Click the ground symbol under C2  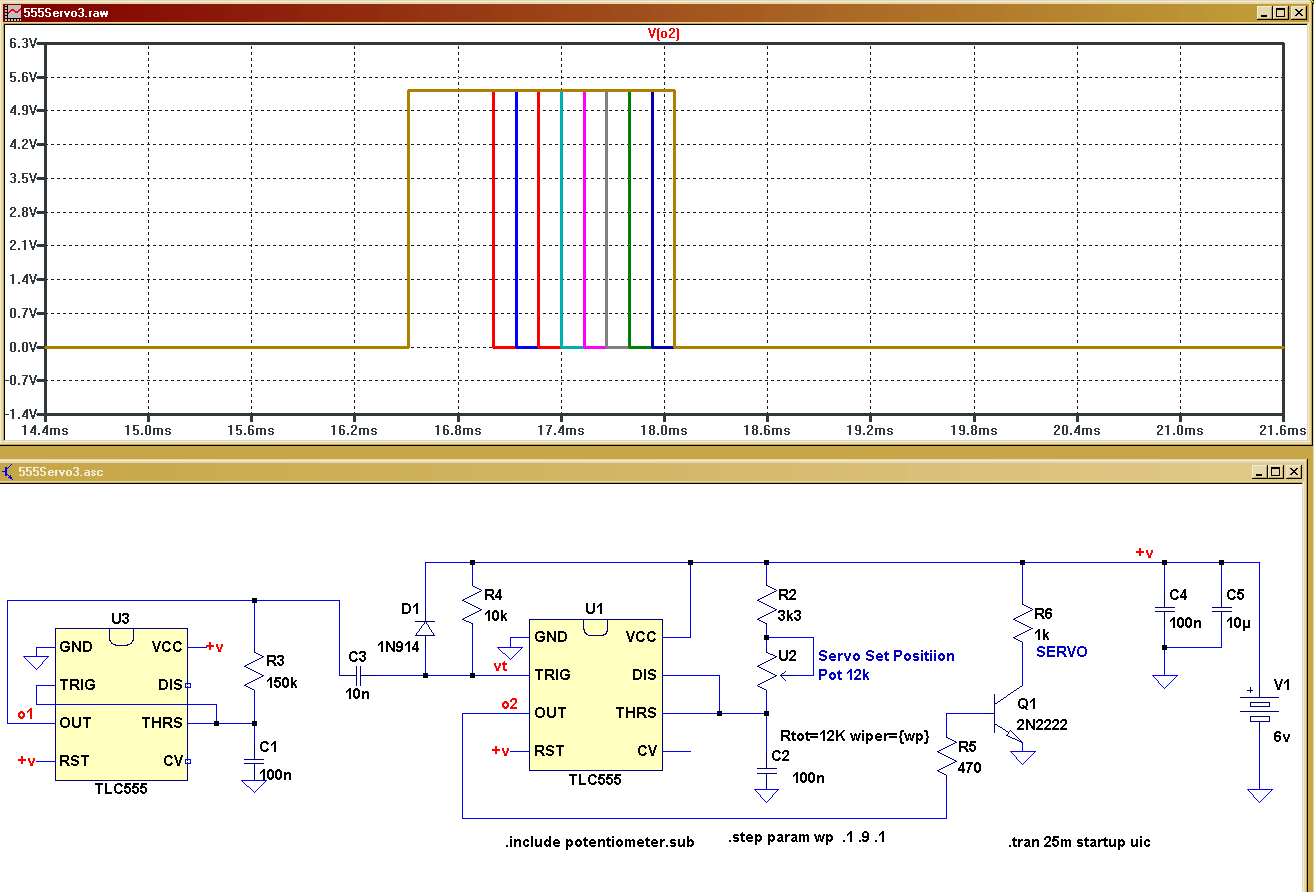[766, 795]
